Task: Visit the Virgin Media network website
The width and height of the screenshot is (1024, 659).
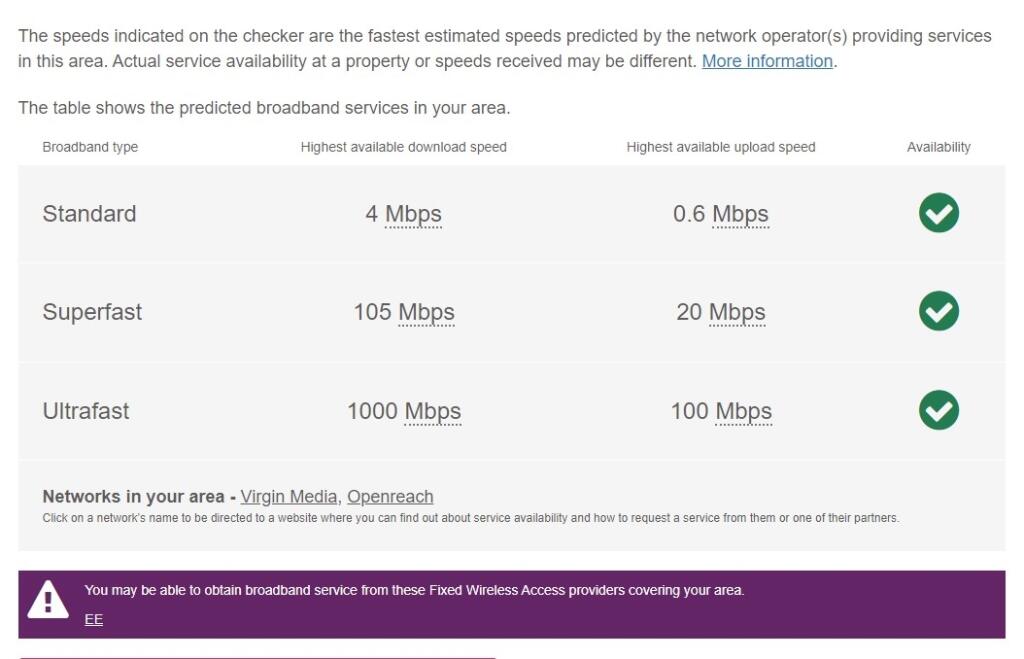Action: click(289, 496)
